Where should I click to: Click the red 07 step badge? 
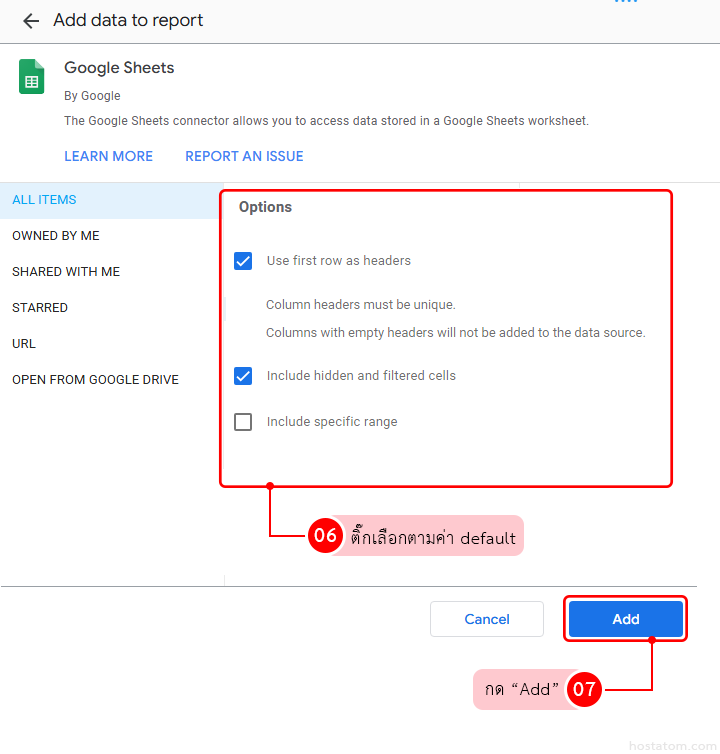tap(584, 690)
